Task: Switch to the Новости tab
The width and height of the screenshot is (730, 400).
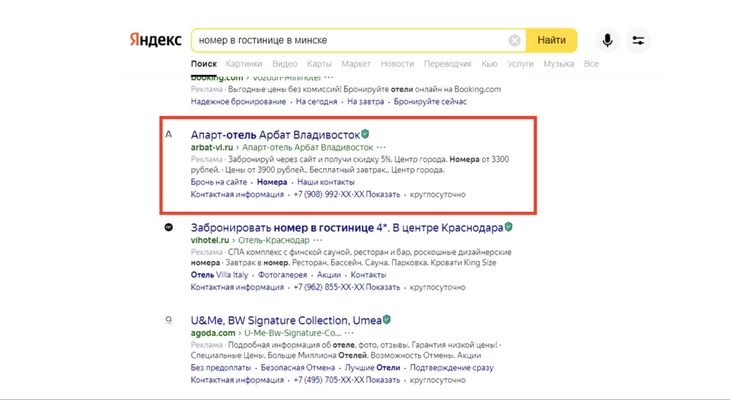Action: tap(397, 64)
